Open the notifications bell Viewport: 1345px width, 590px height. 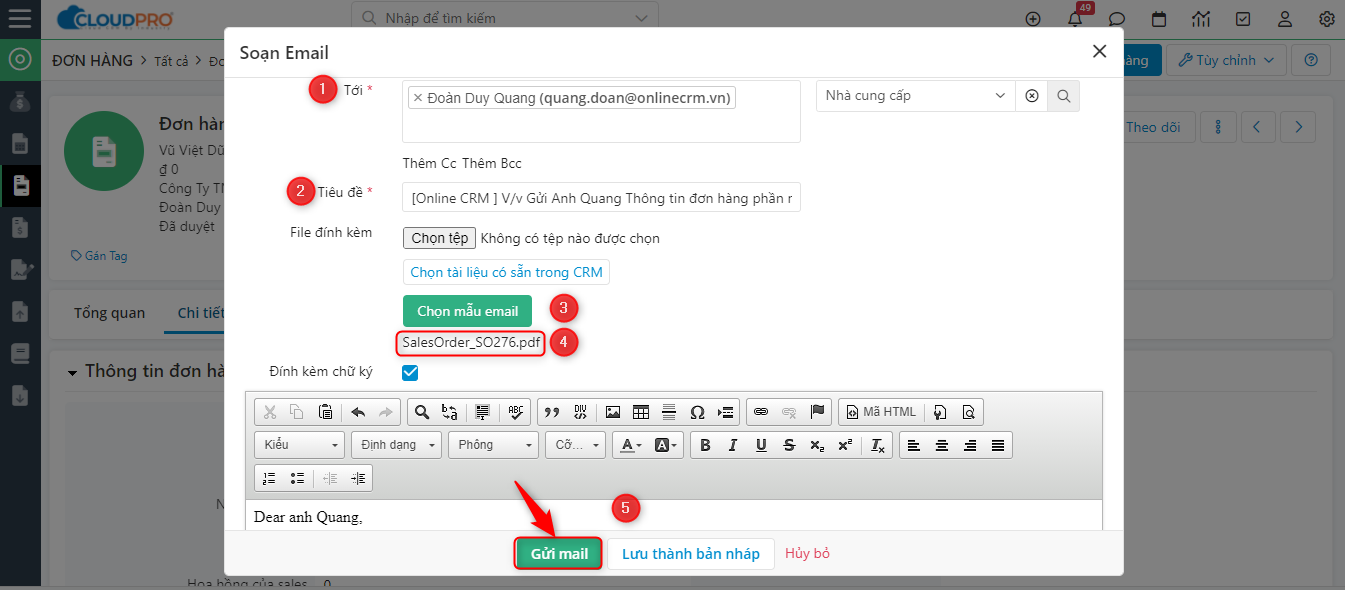pos(1075,19)
